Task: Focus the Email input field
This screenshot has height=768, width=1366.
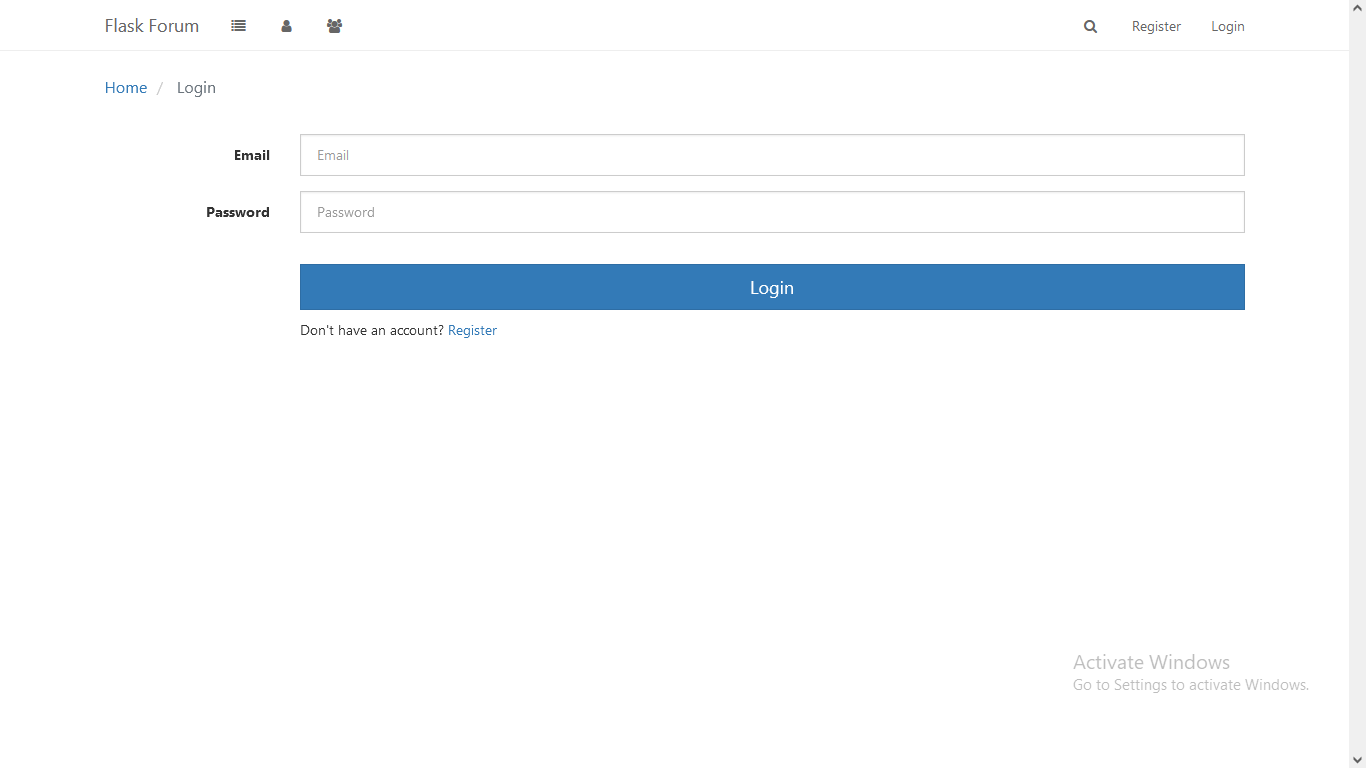Action: pos(772,155)
